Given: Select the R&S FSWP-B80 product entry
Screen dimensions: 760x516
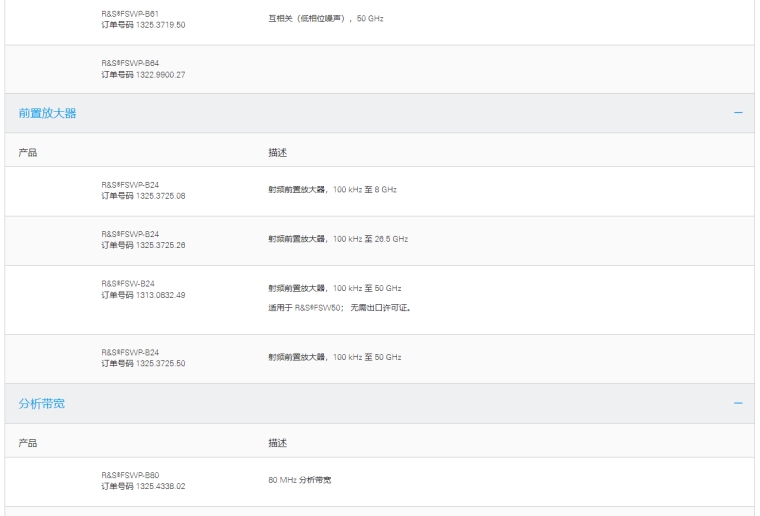Looking at the screenshot, I should coord(130,475).
